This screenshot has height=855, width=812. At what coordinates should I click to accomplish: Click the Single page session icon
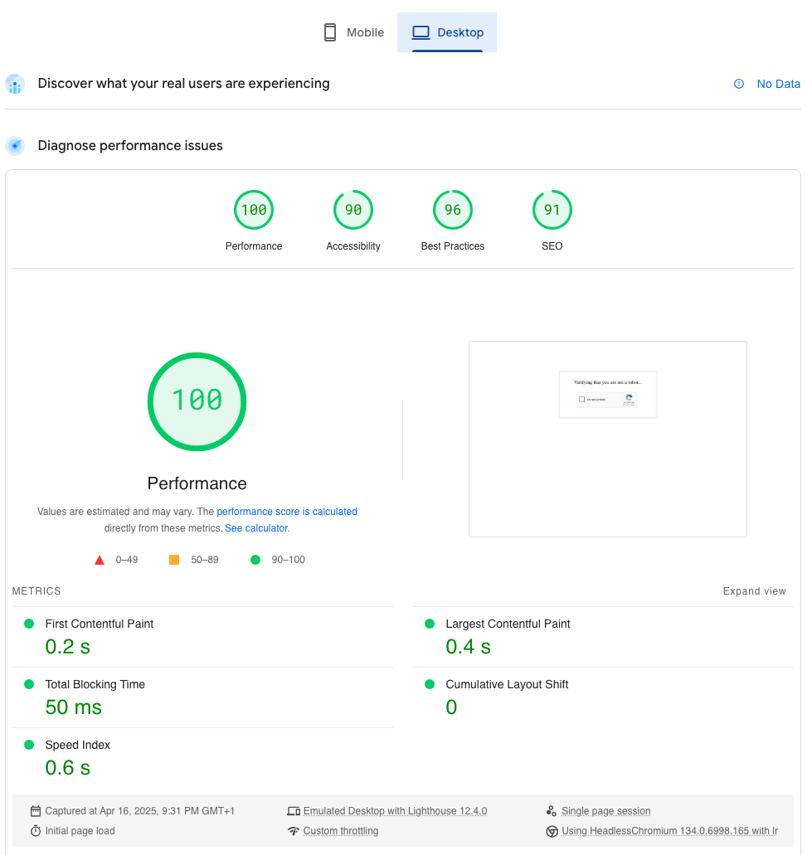(x=551, y=811)
